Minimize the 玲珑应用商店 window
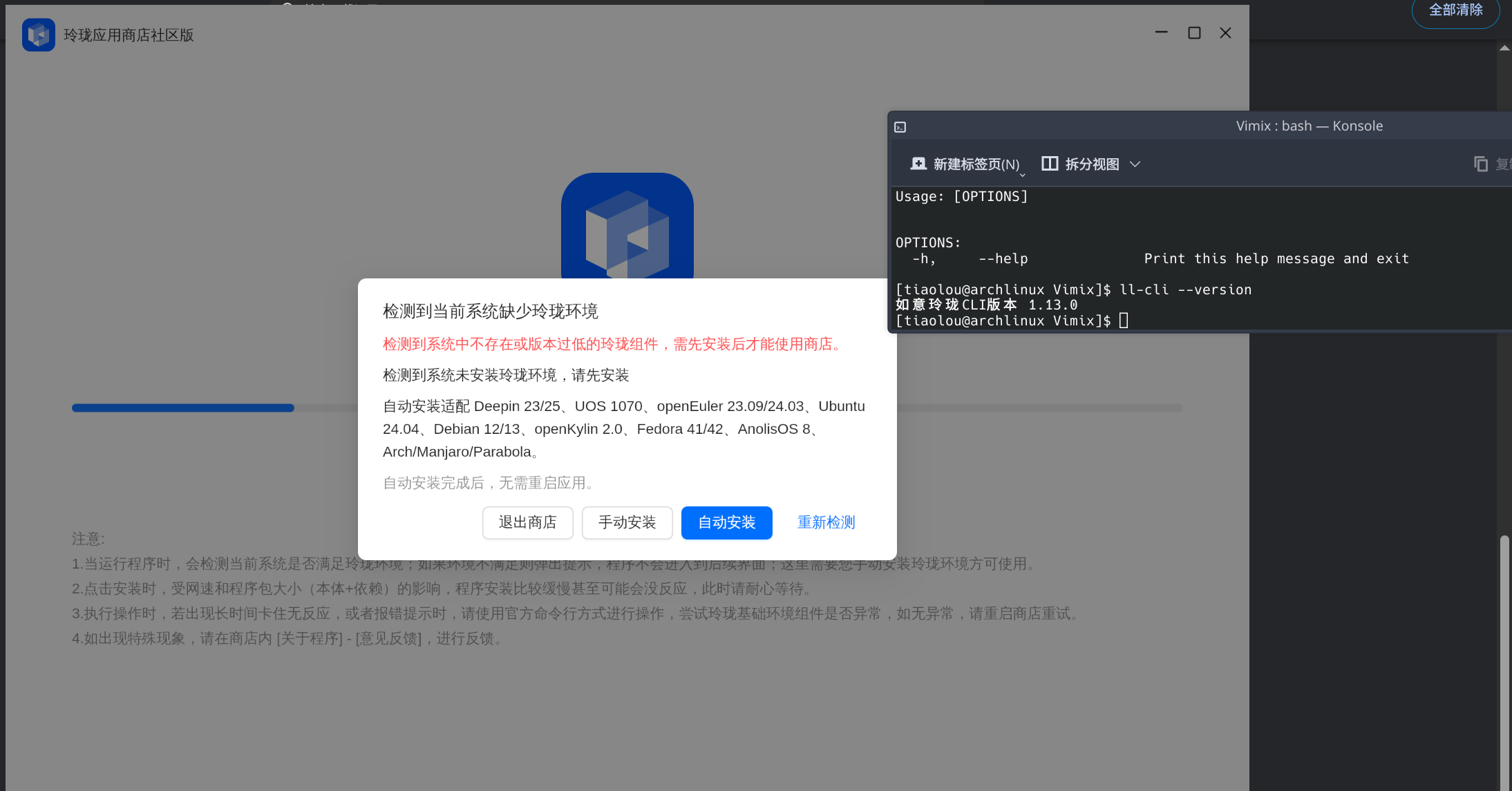Screen dimensions: 1512x791 [x=1161, y=32]
